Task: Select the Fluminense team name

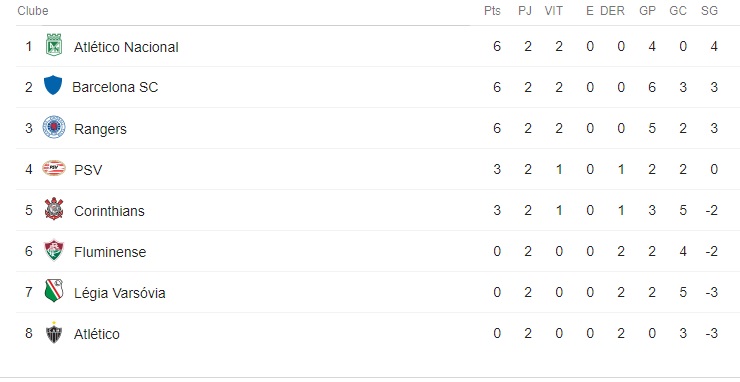Action: click(110, 252)
